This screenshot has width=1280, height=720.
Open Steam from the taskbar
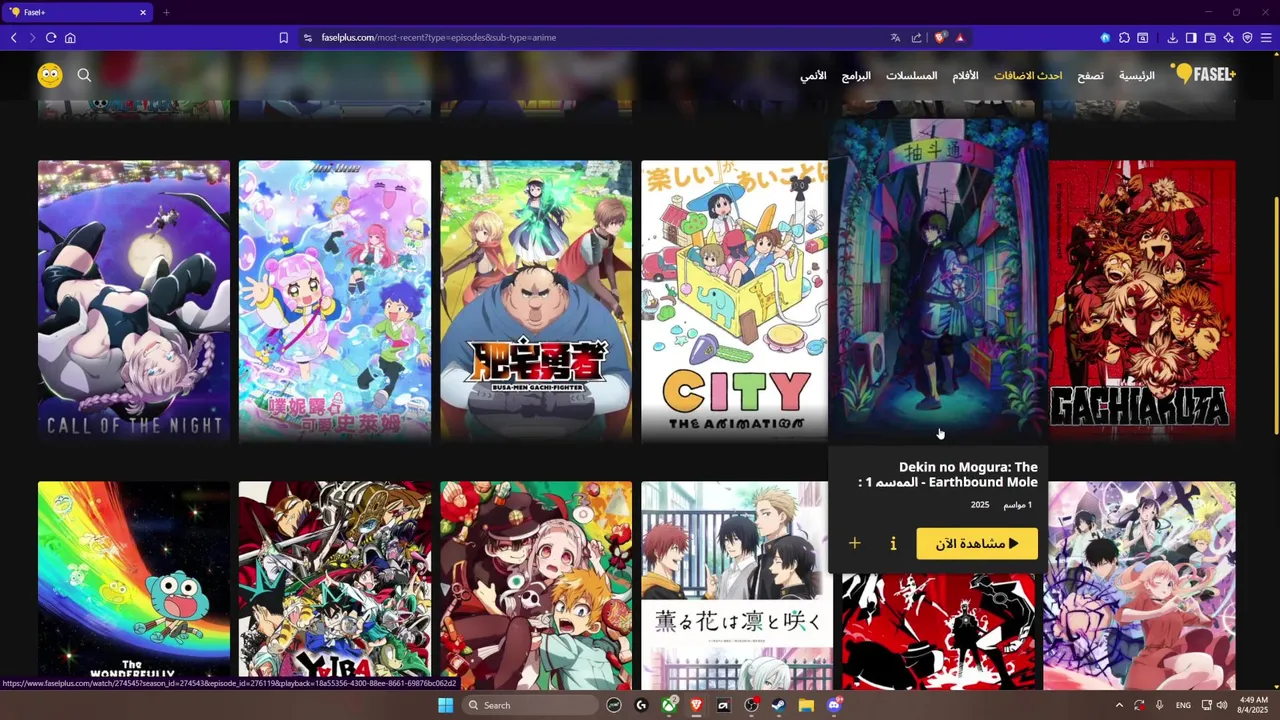(778, 705)
